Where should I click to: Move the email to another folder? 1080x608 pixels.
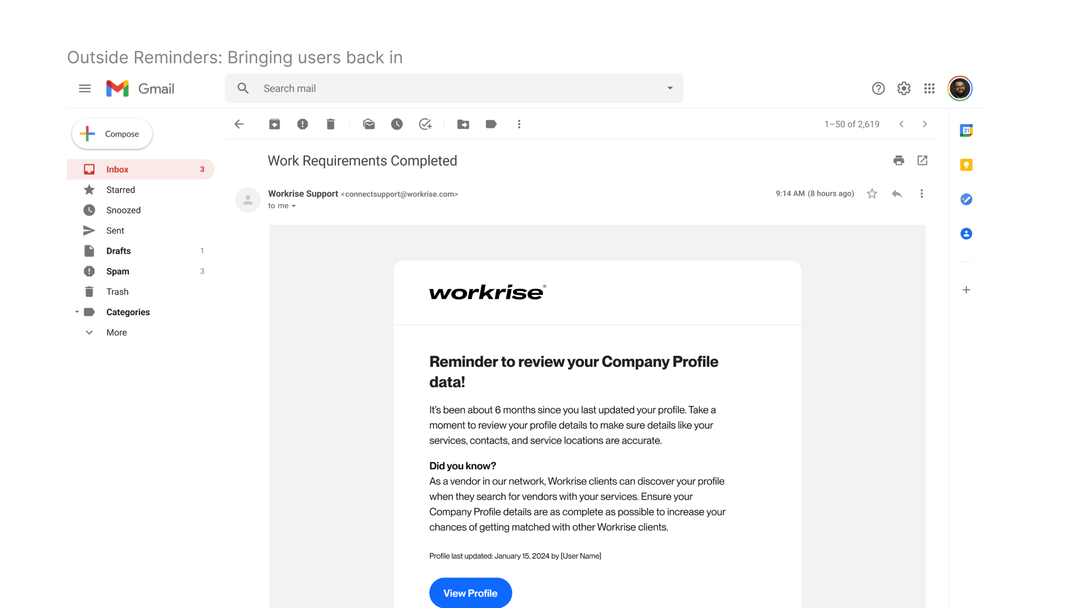462,123
